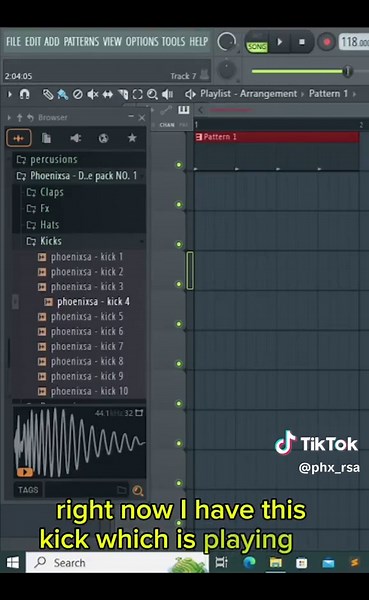This screenshot has width=369, height=600.
Task: Toggle the magnet snap icon in playlist toolbar
Action: [x=24, y=94]
